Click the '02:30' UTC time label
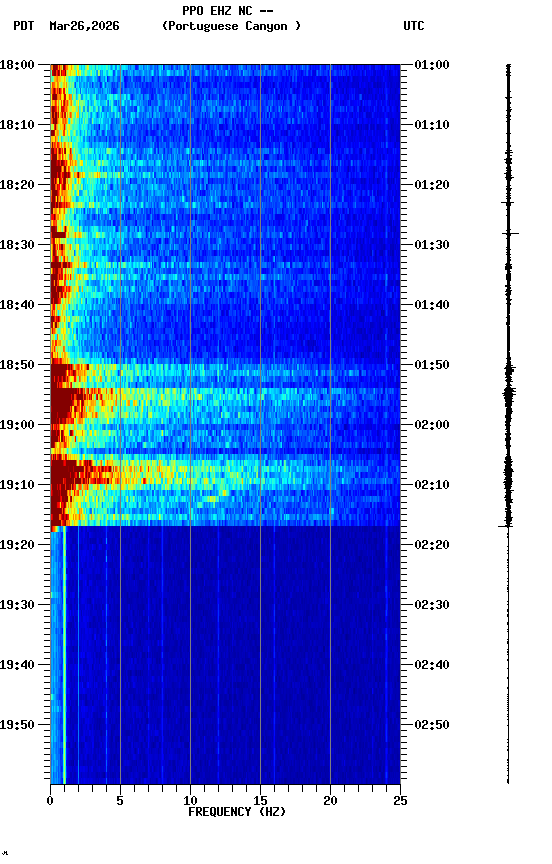552x864 pixels. 432,605
